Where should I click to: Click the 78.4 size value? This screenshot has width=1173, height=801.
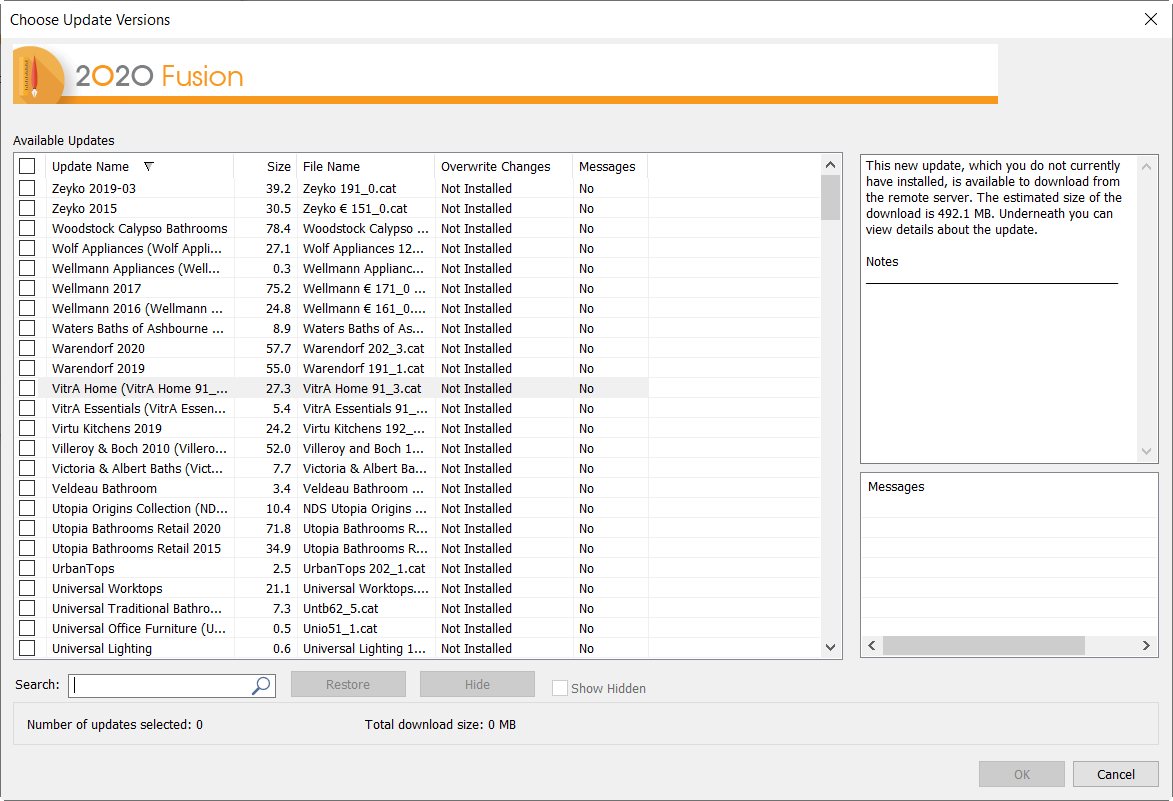point(278,228)
